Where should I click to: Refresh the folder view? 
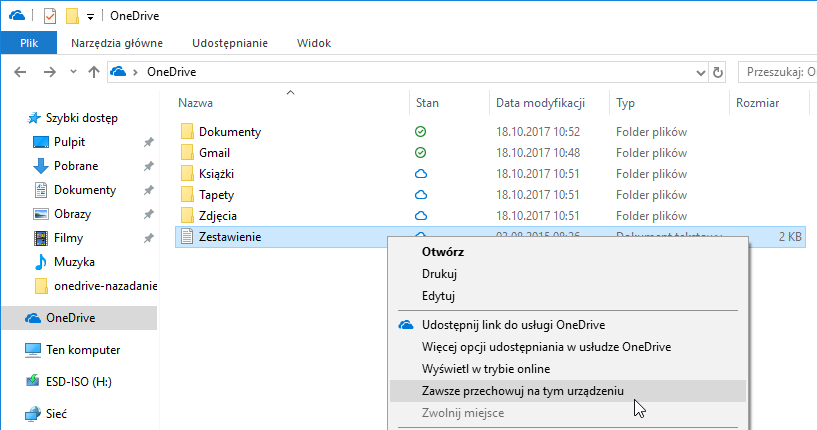718,72
